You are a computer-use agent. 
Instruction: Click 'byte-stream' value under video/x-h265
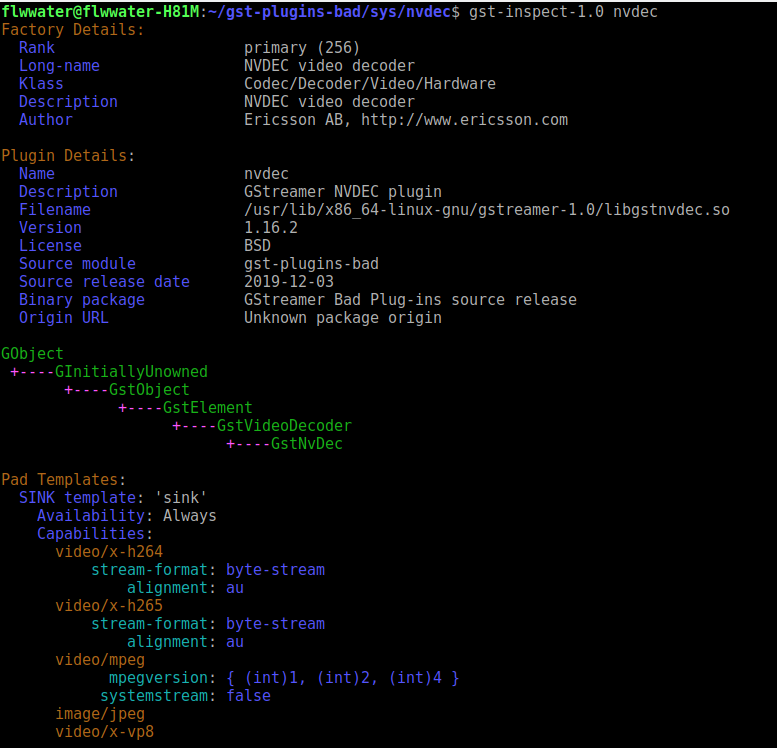point(275,624)
